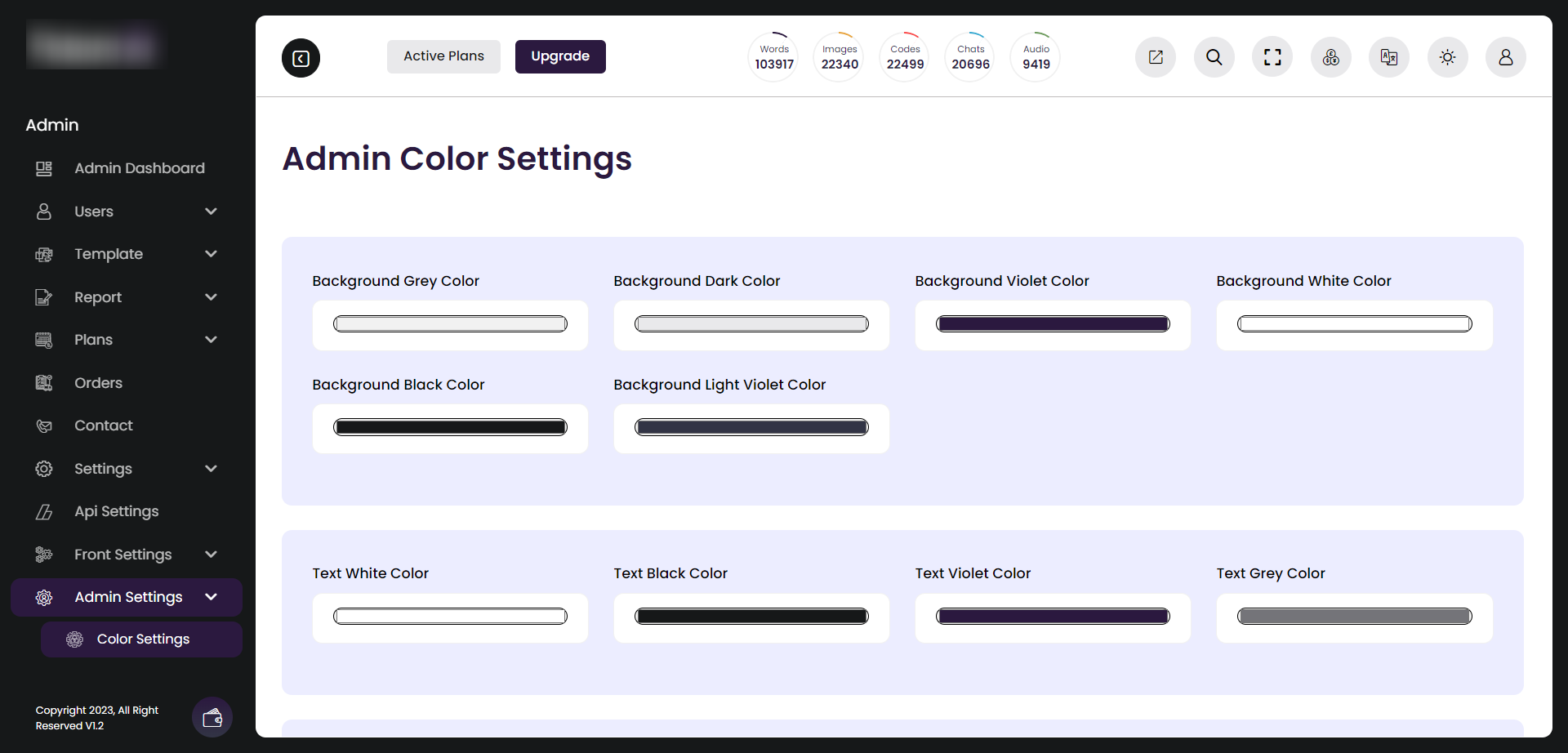Open the user profile icon
This screenshot has width=1568, height=753.
(1506, 57)
